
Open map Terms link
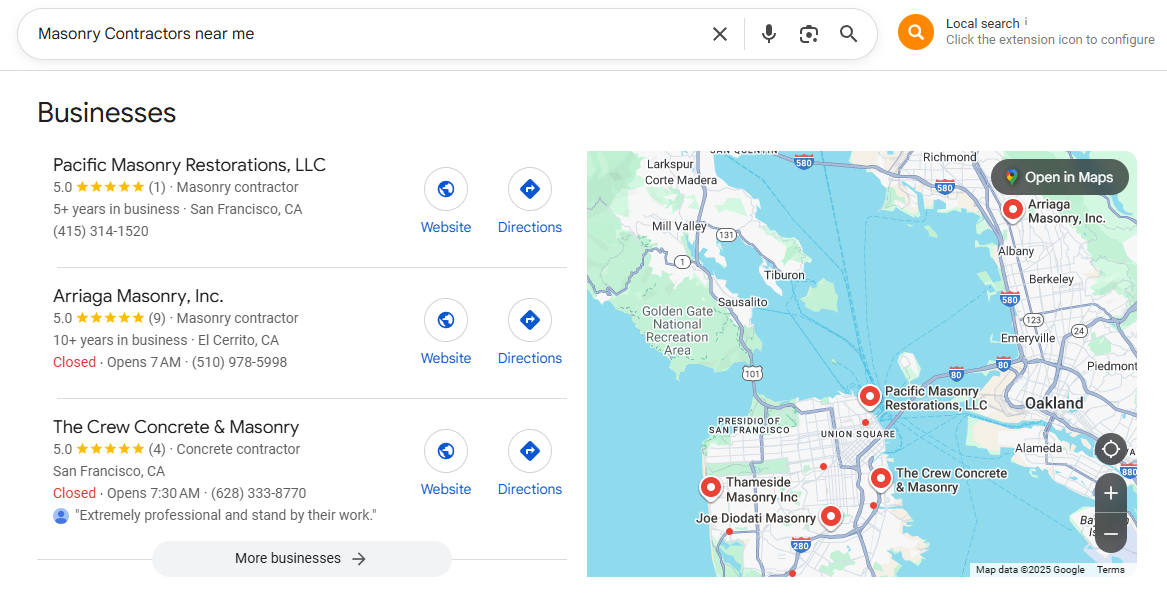click(1110, 570)
